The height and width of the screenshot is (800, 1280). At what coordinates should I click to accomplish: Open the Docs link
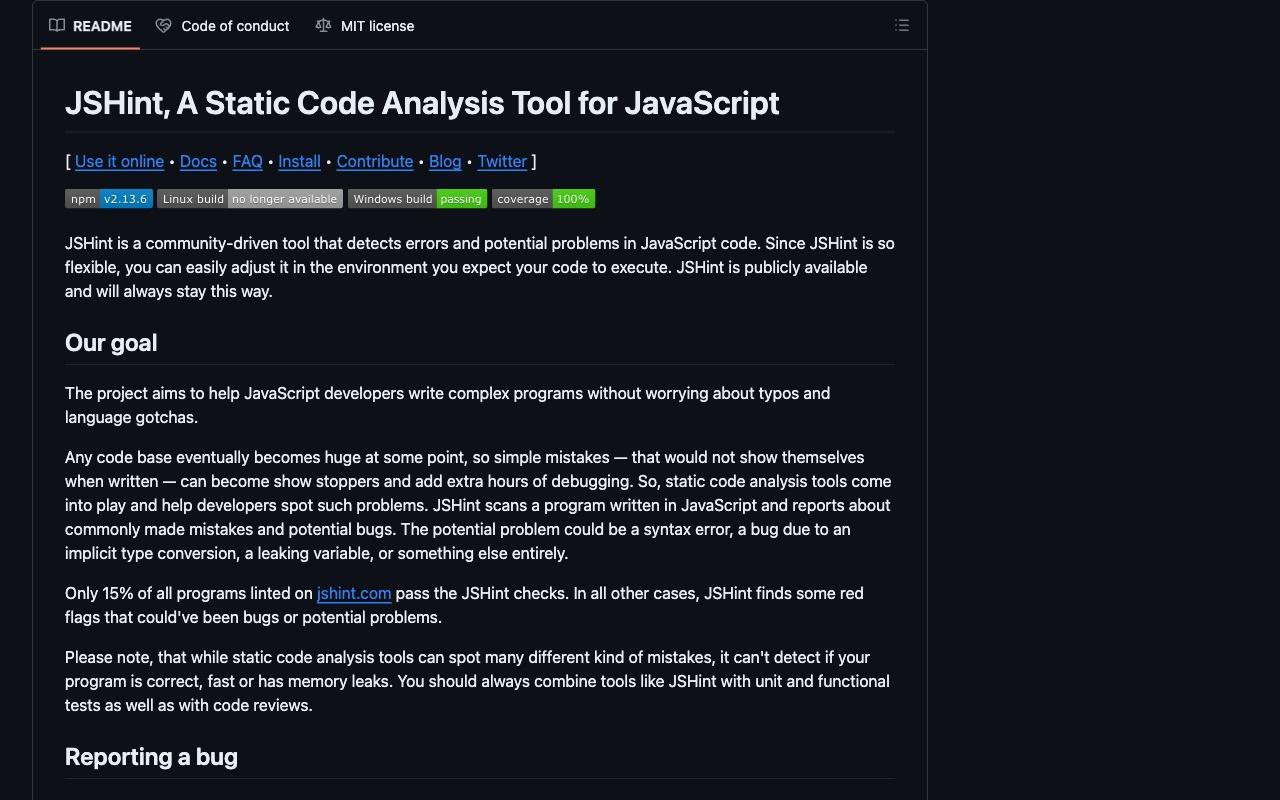click(198, 161)
